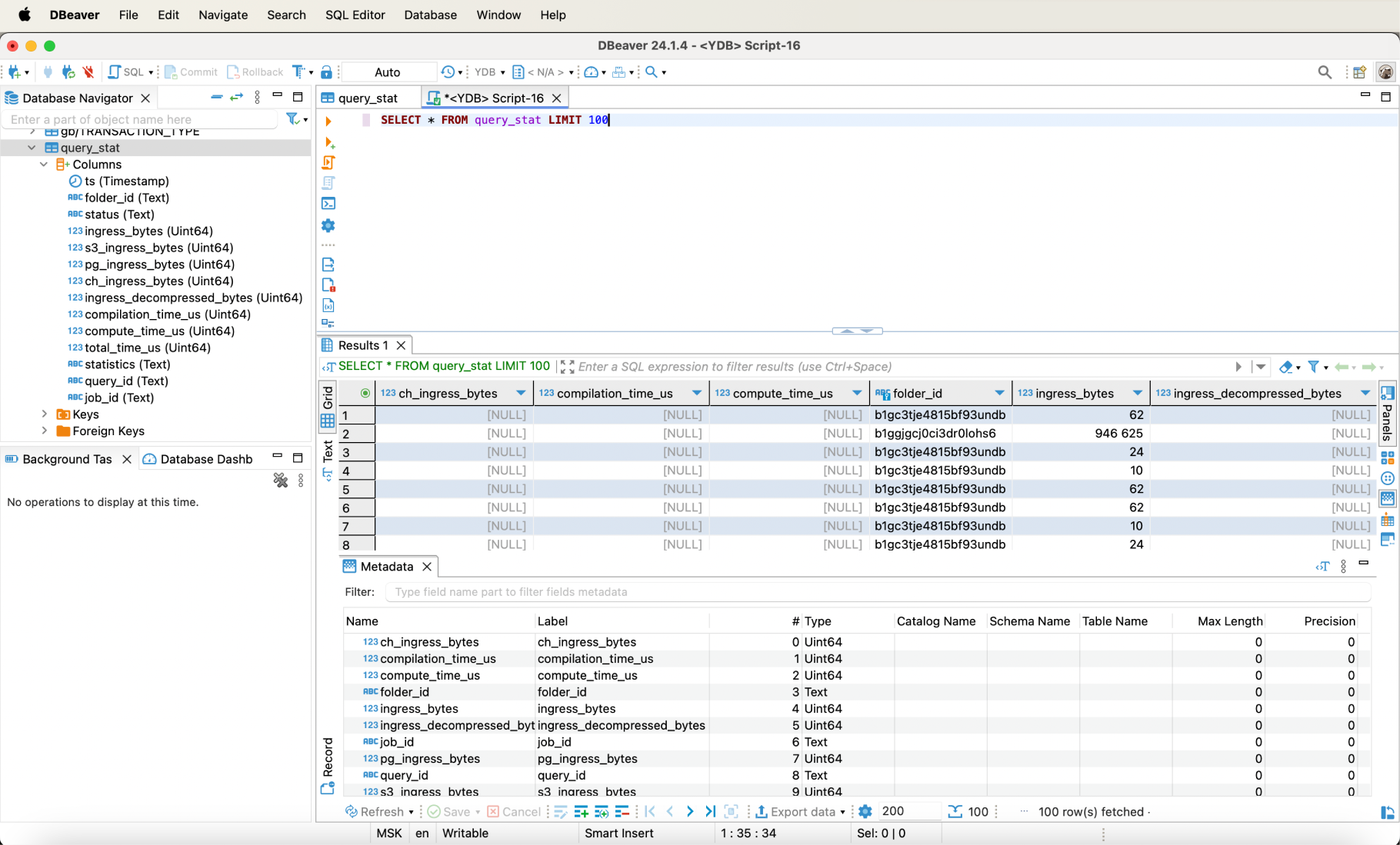Click the Export data button

coord(802,812)
